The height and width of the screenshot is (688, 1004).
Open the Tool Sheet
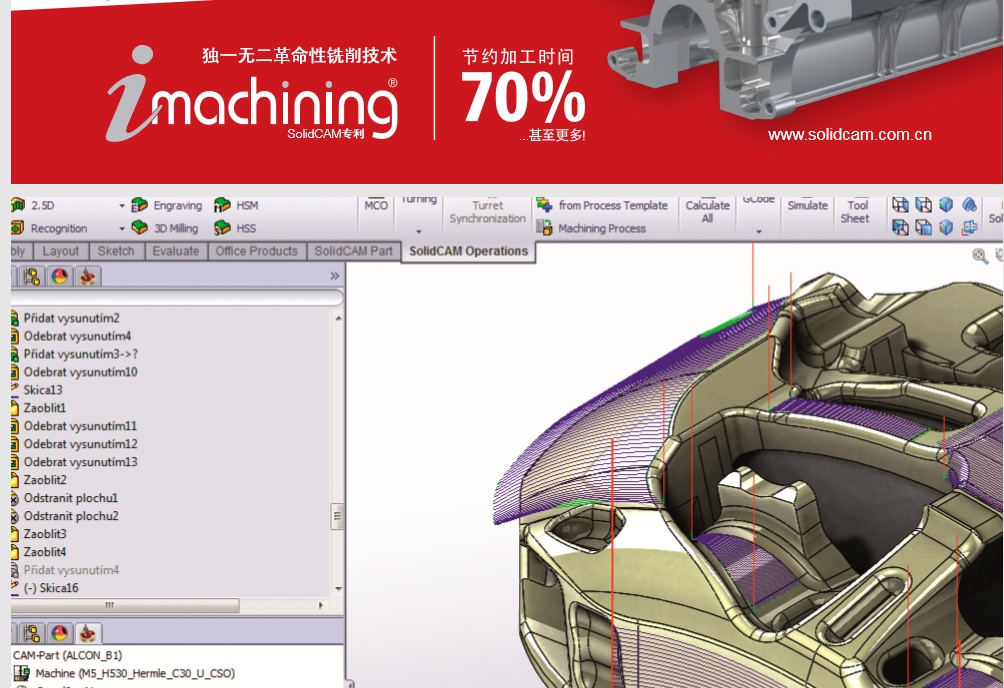(855, 212)
